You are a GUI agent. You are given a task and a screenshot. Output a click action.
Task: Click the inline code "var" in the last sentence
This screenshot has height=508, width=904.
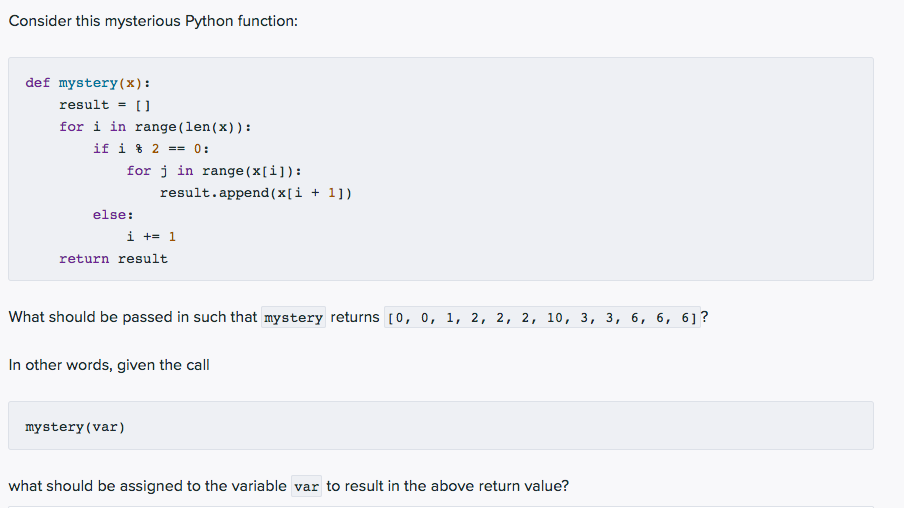306,486
